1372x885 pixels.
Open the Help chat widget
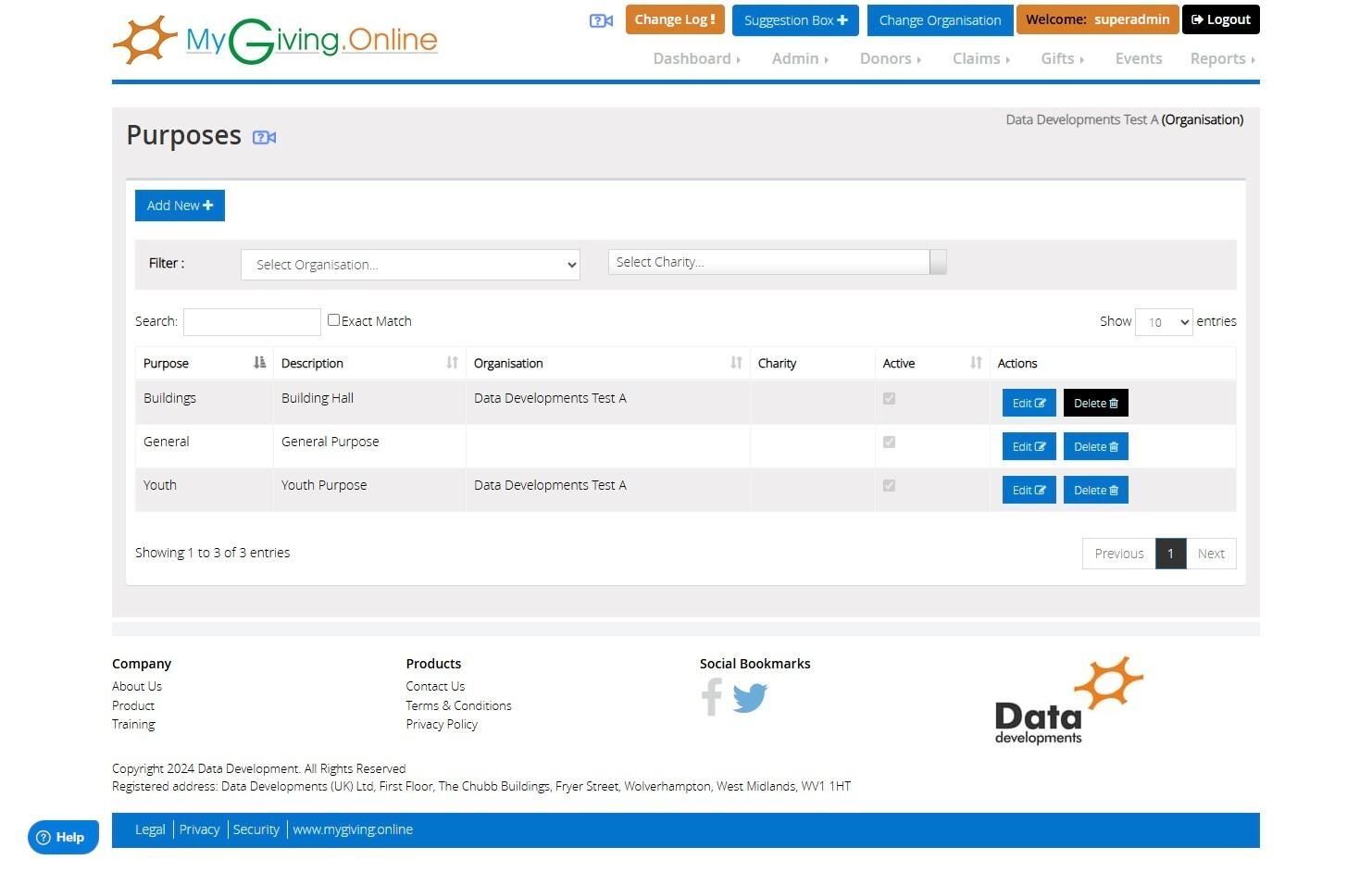pyautogui.click(x=63, y=837)
